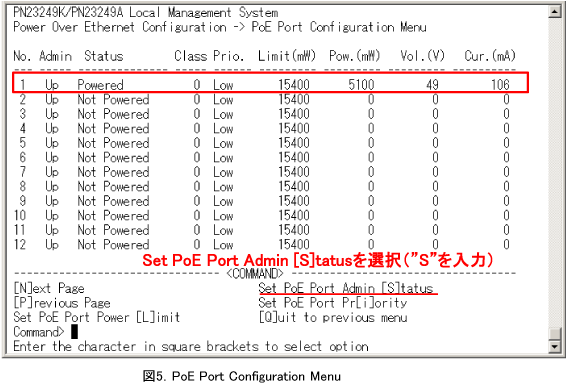The width and height of the screenshot is (566, 390).
Task: Select [Q]uit to previous menu
Action: (333, 317)
